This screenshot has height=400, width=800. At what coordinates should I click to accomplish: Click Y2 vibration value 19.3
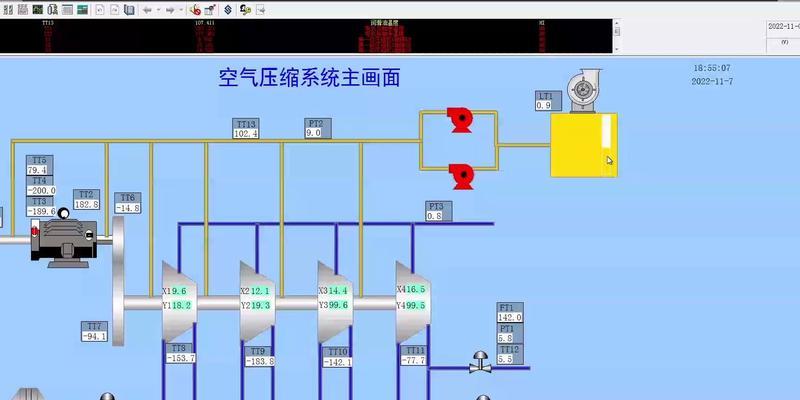(260, 306)
